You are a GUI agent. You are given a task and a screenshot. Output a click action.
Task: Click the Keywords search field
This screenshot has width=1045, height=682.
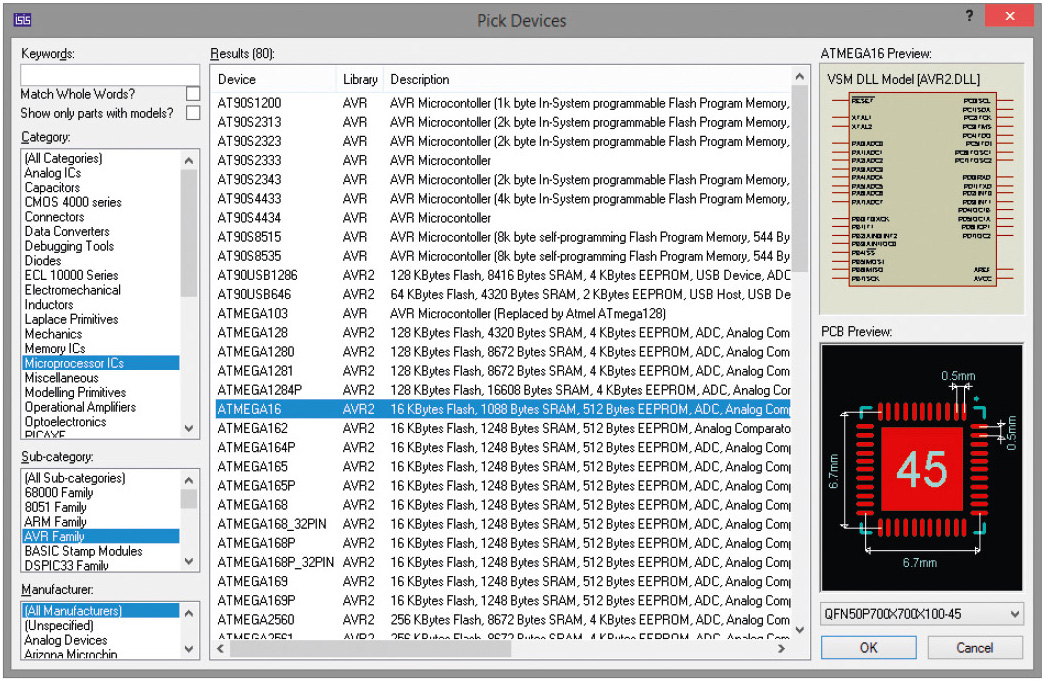coord(110,75)
